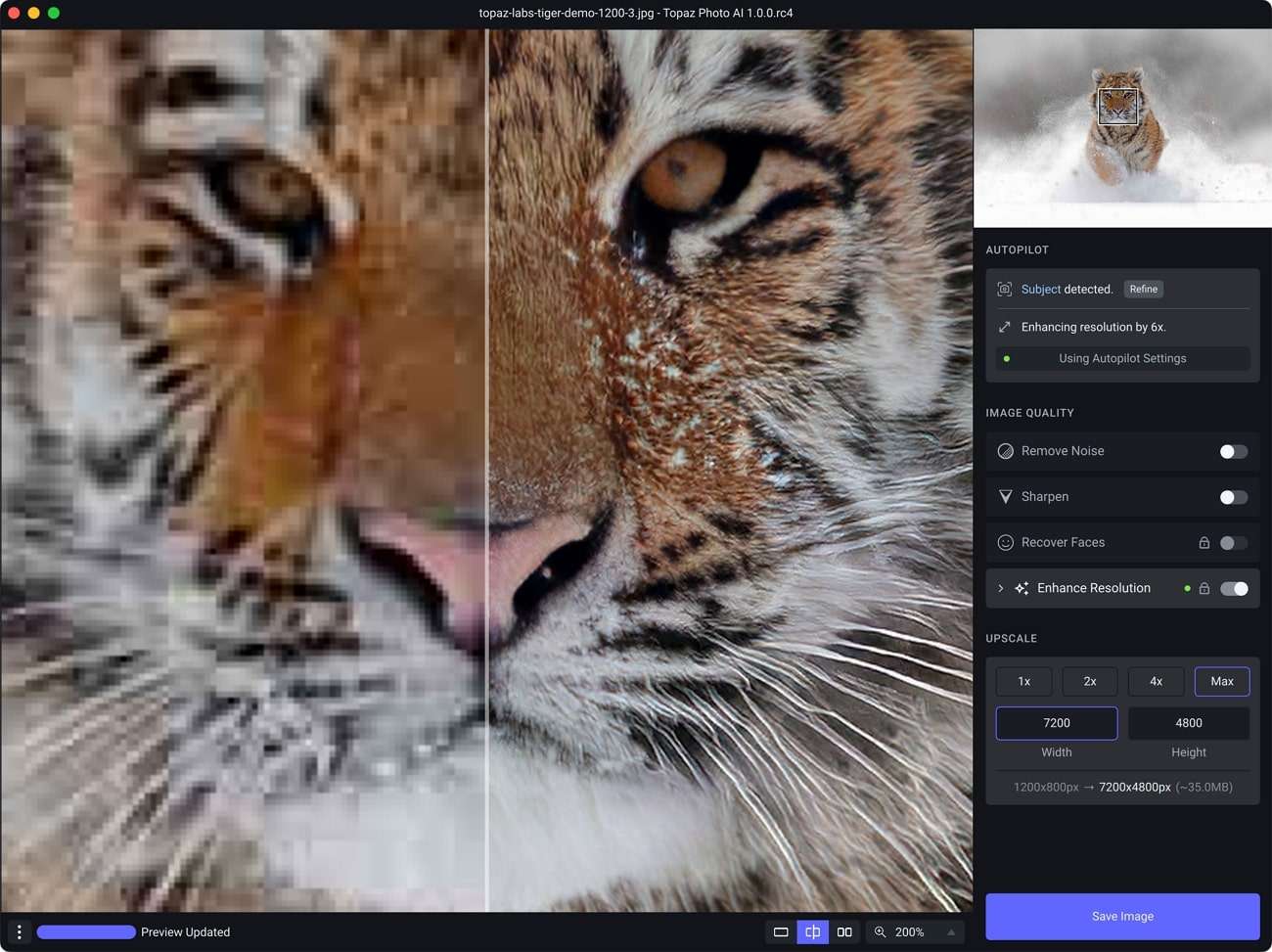Click the resolution enhancement arrow icon
The width and height of the screenshot is (1272, 952).
pos(1005,326)
